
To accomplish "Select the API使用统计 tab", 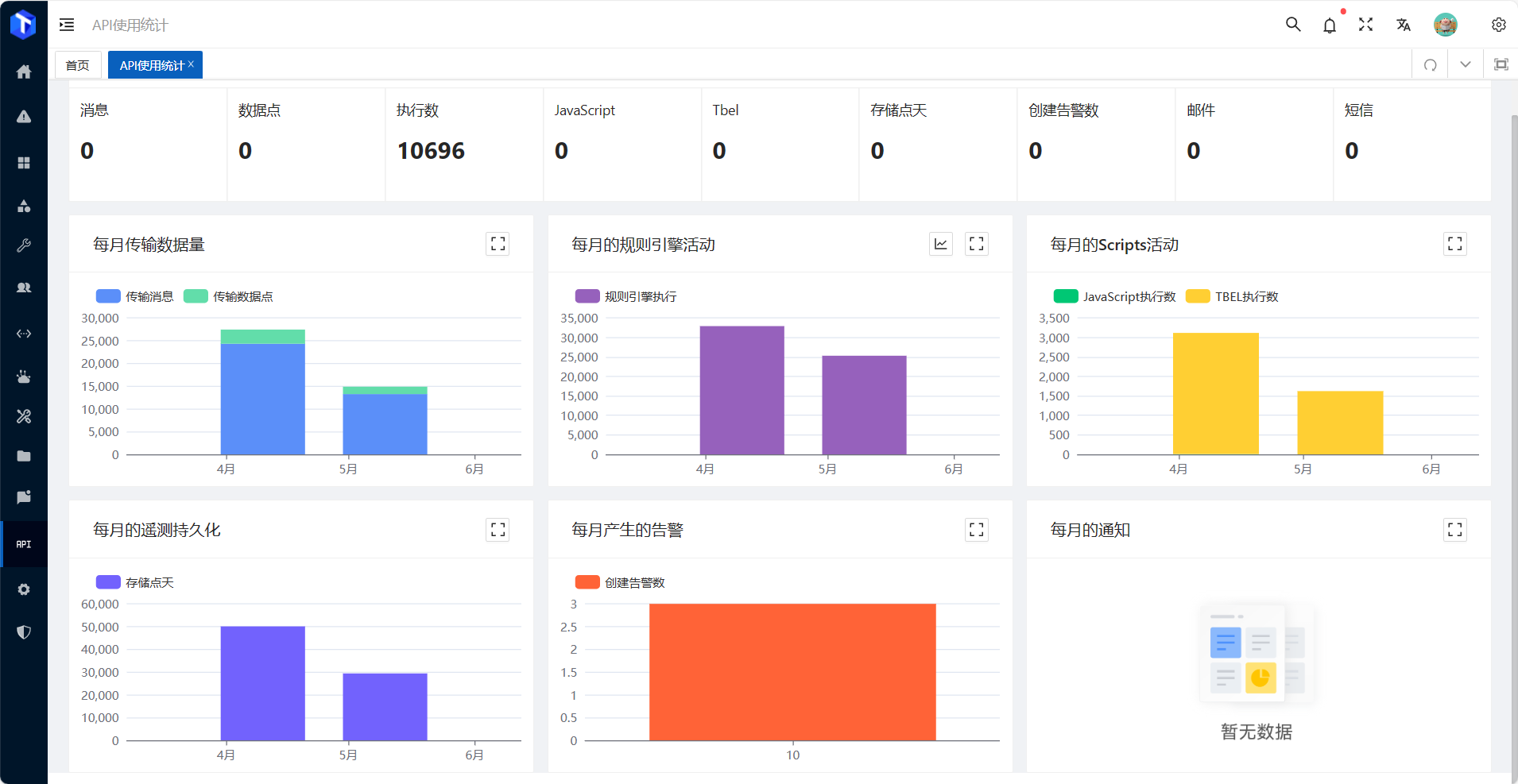I will click(151, 64).
